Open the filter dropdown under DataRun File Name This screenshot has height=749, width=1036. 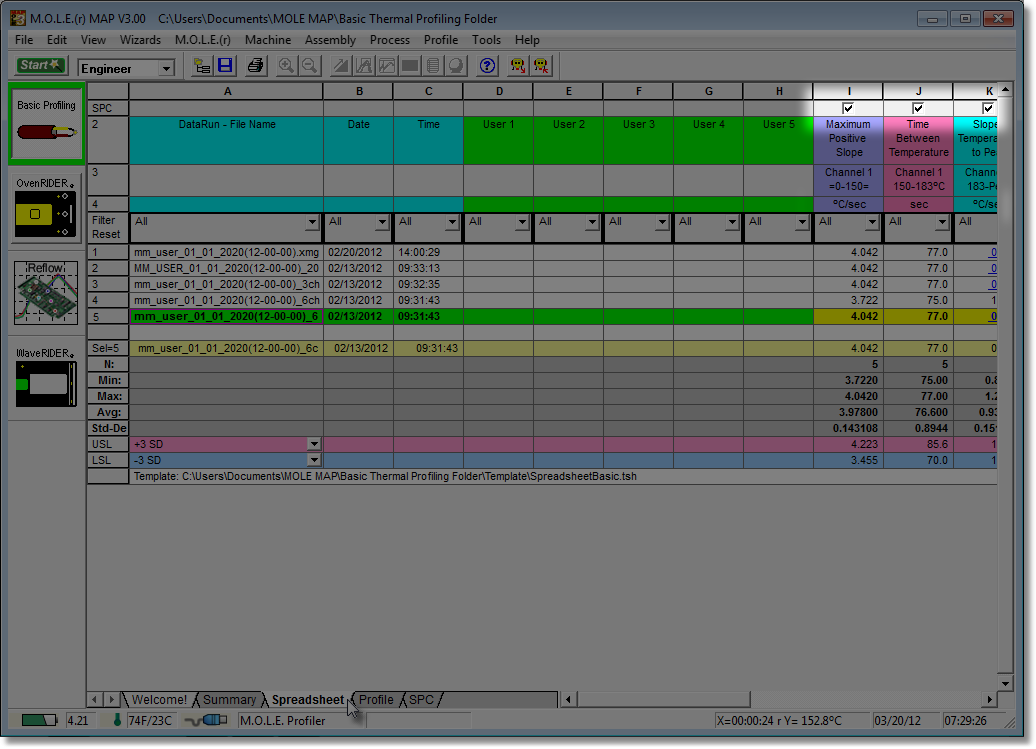point(313,222)
